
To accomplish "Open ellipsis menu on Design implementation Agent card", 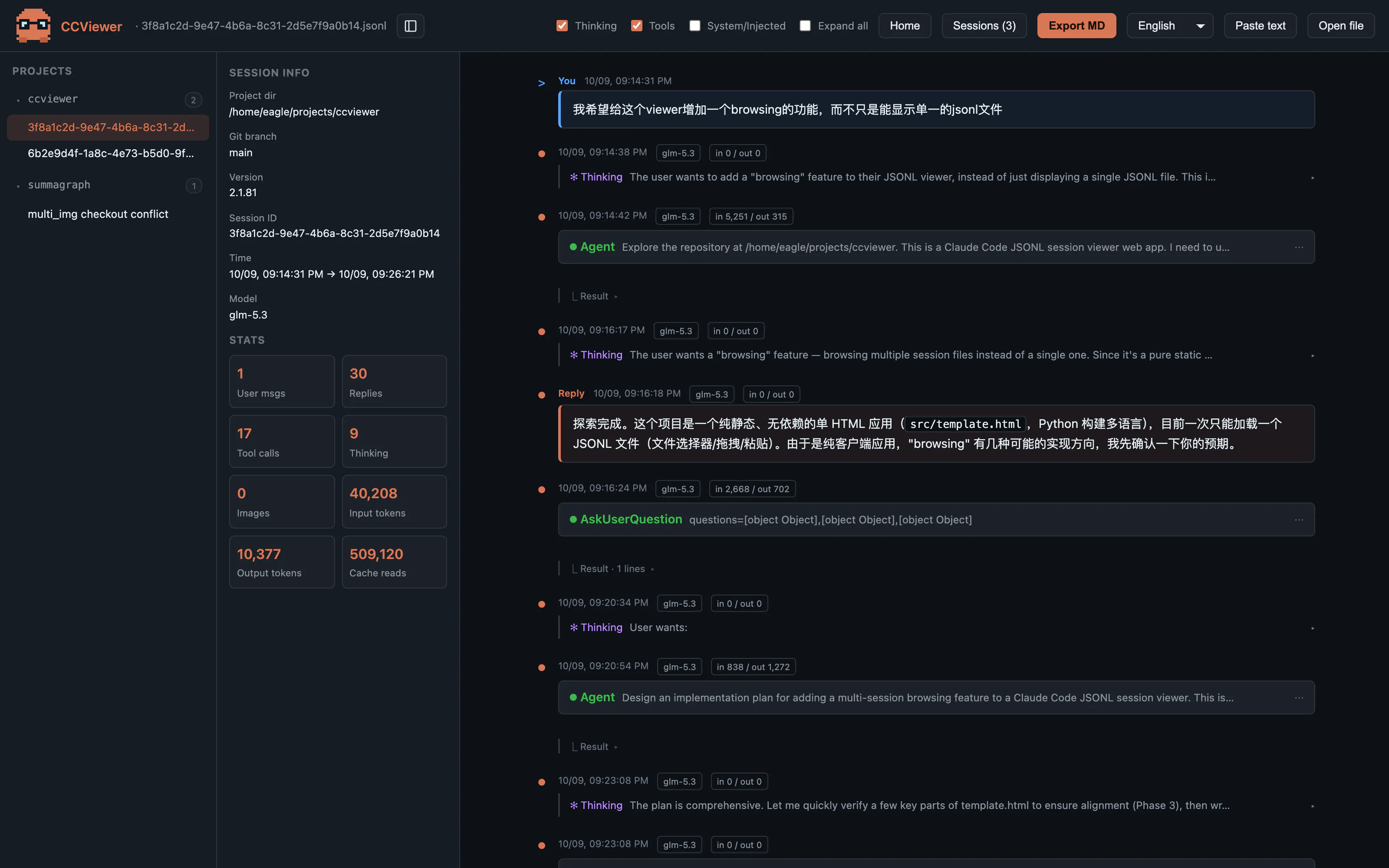I will [x=1299, y=698].
